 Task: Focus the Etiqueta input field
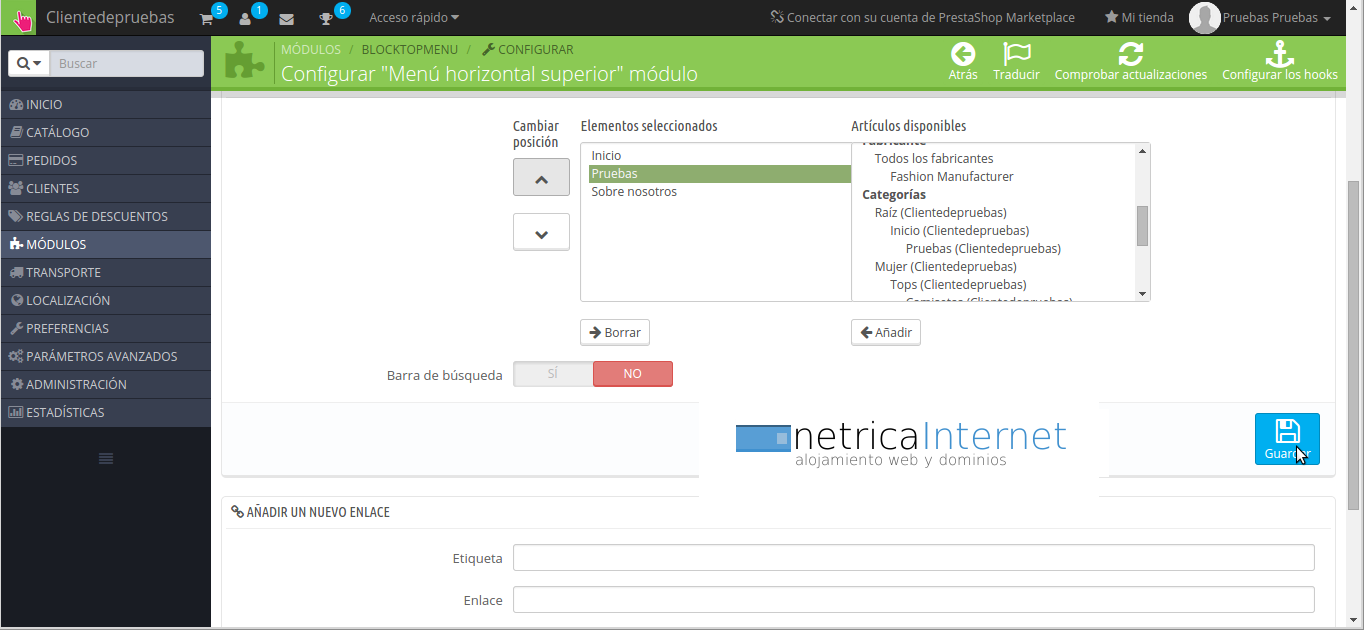913,558
